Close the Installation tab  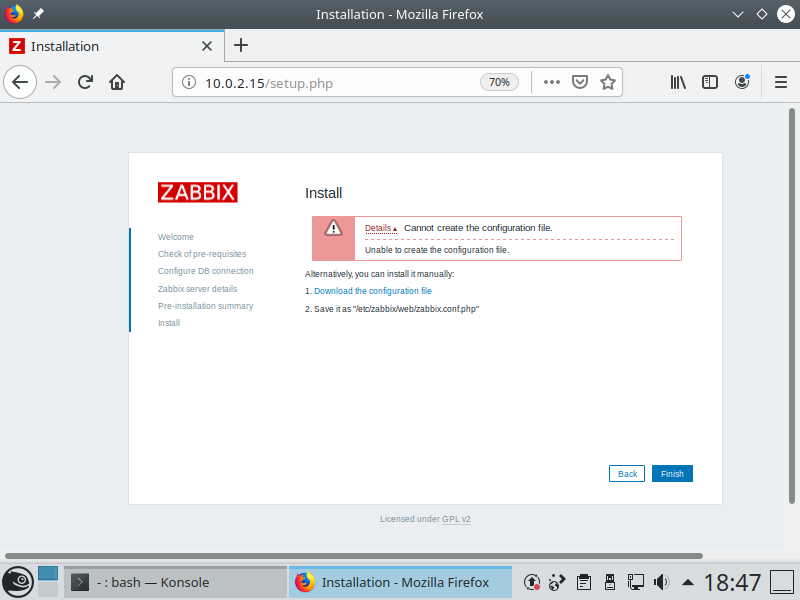click(207, 46)
